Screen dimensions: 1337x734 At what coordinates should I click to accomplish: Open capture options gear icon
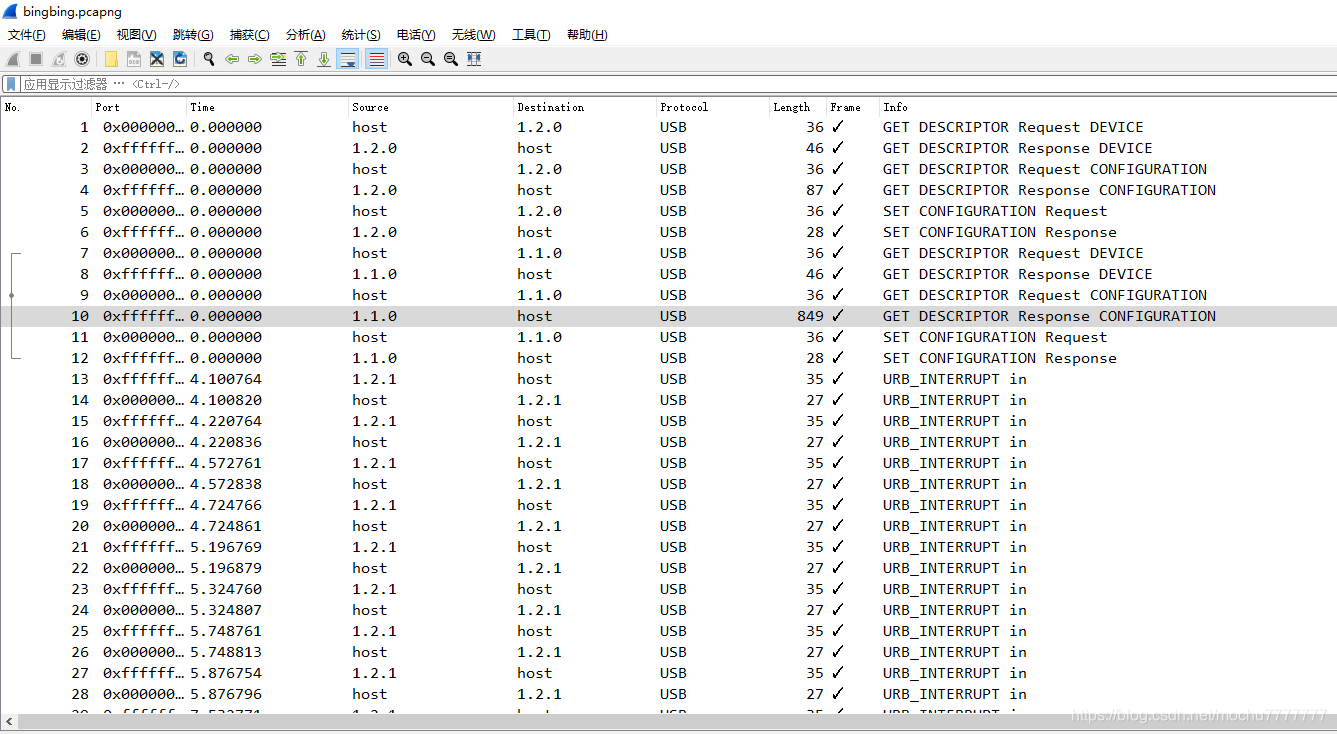coord(82,59)
